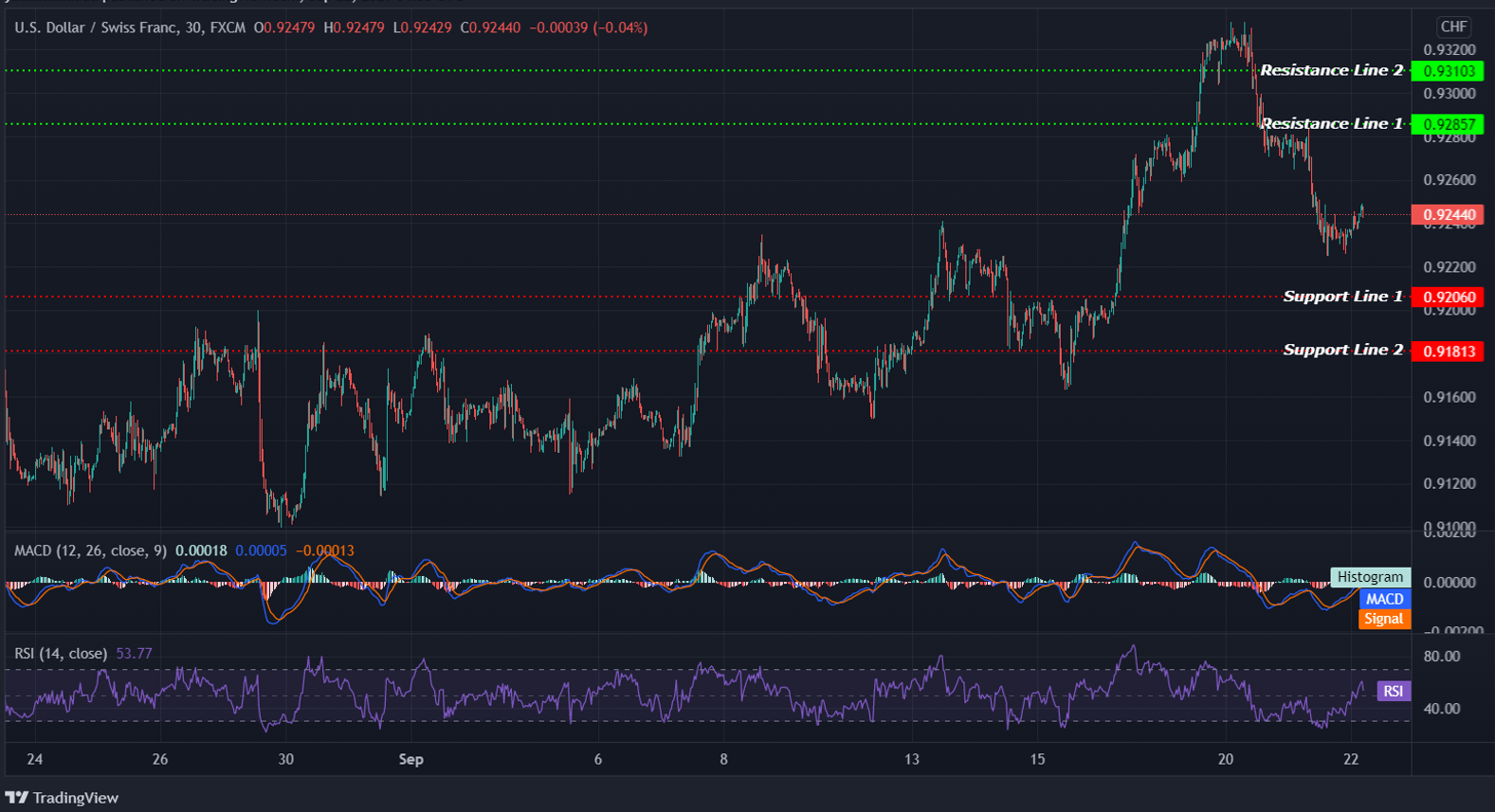Click the orange Signal label tag

1384,619
